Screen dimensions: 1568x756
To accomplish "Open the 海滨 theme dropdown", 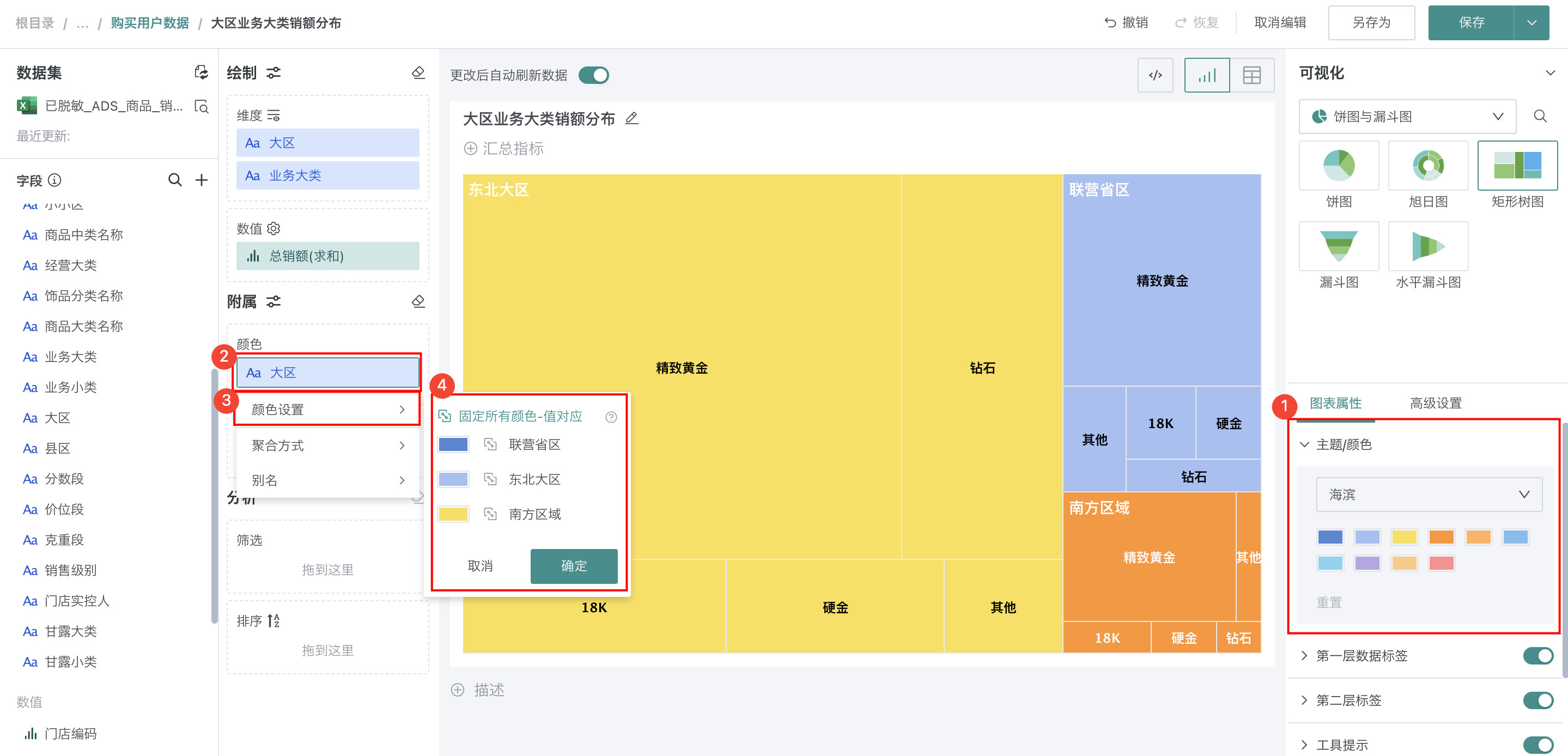I will pos(1428,494).
